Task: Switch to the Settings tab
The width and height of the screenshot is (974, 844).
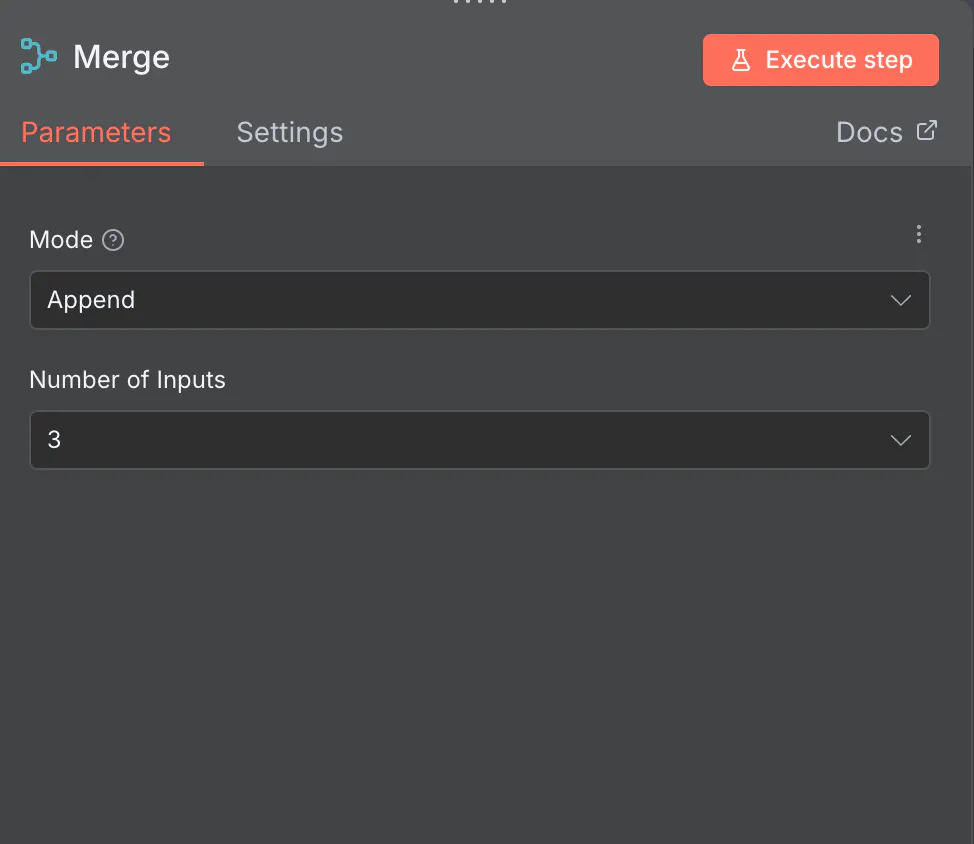Action: pyautogui.click(x=290, y=133)
